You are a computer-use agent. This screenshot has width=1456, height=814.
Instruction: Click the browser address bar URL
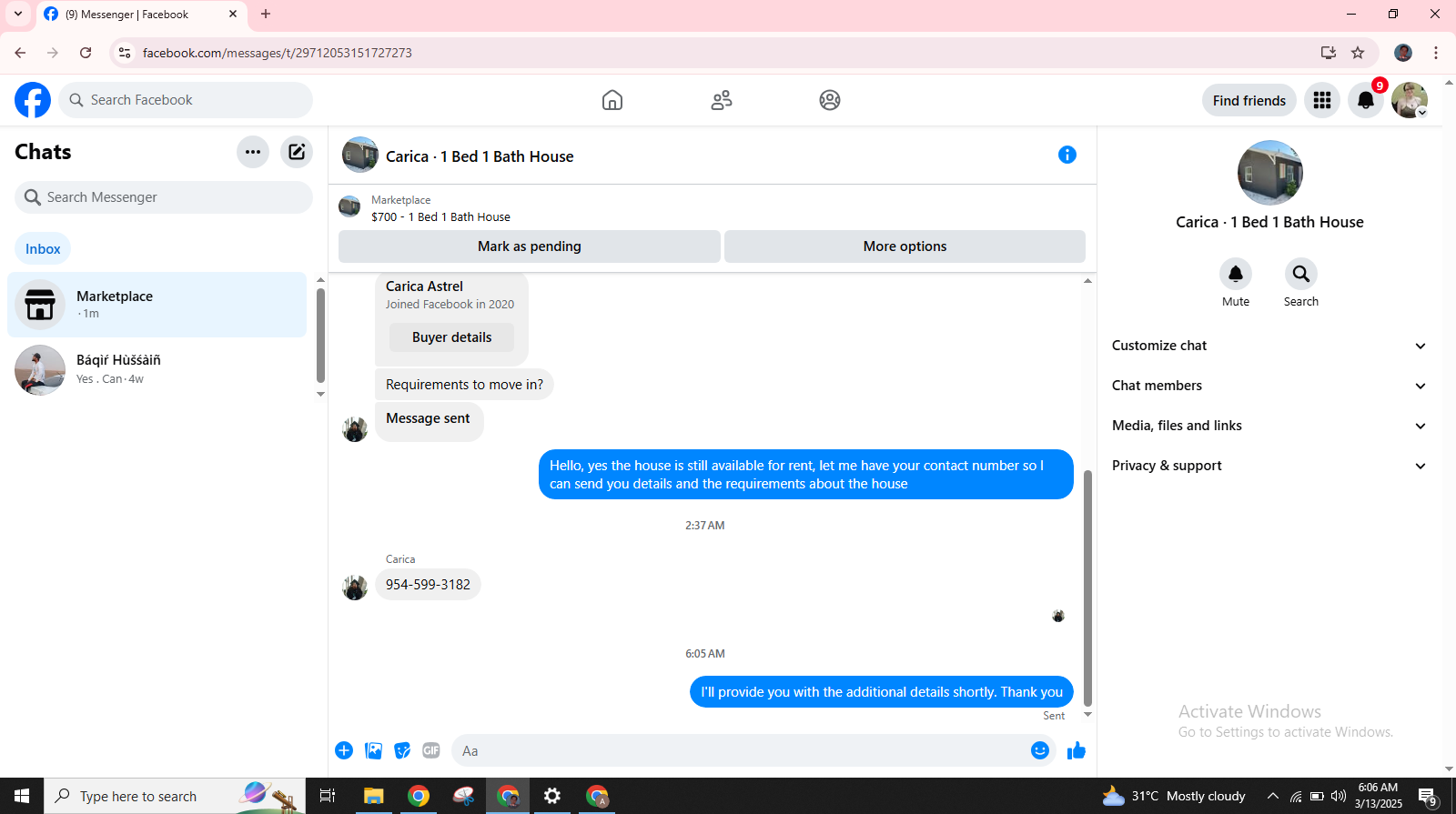278,53
